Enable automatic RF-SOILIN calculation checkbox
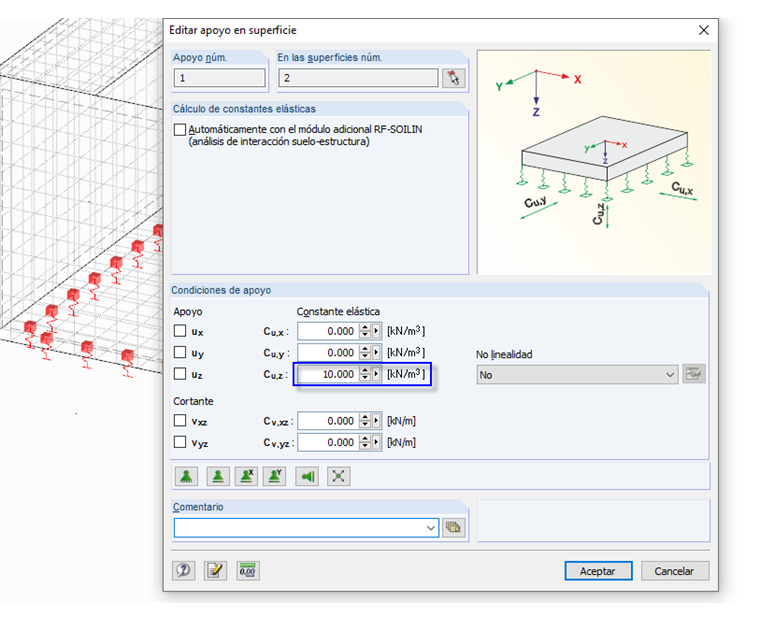The height and width of the screenshot is (622, 760). [180, 129]
